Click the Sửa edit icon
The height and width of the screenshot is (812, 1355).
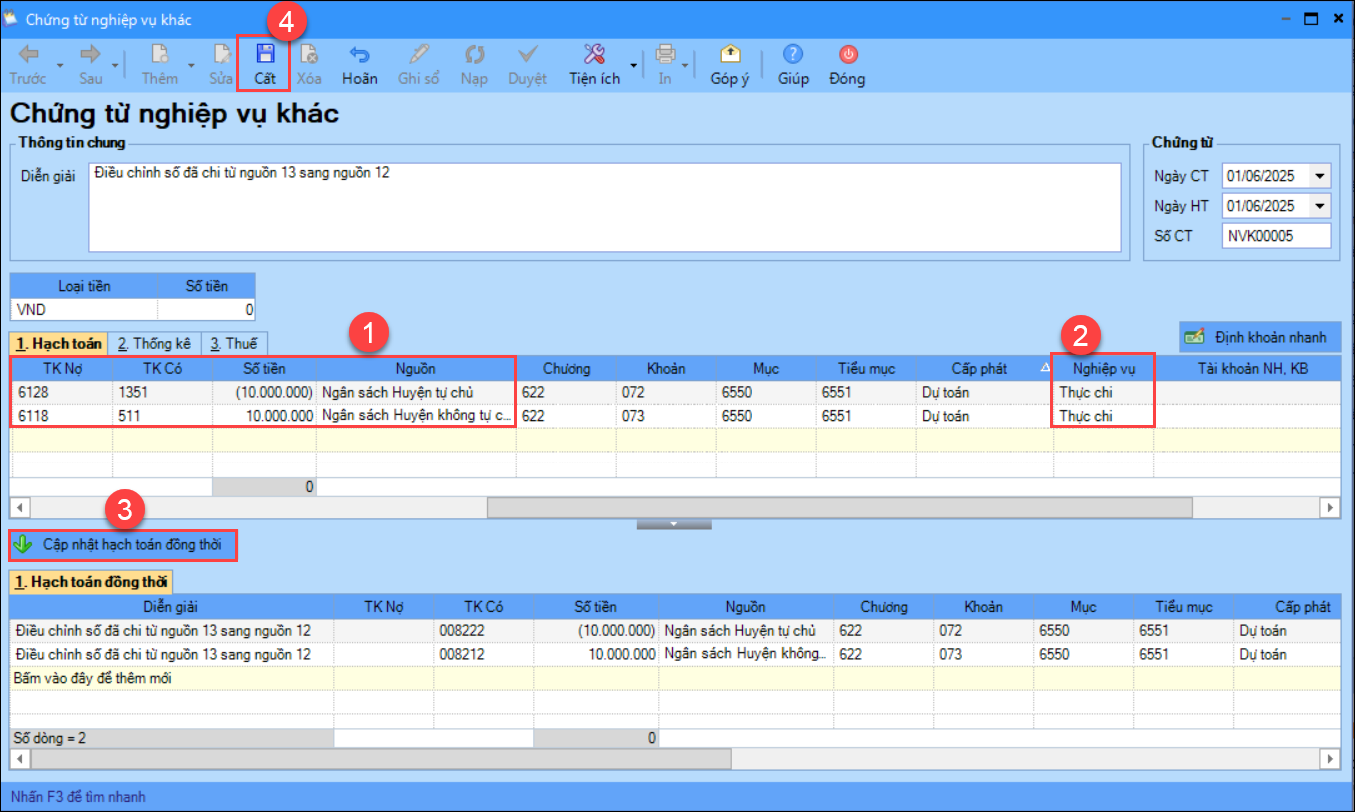(x=222, y=54)
